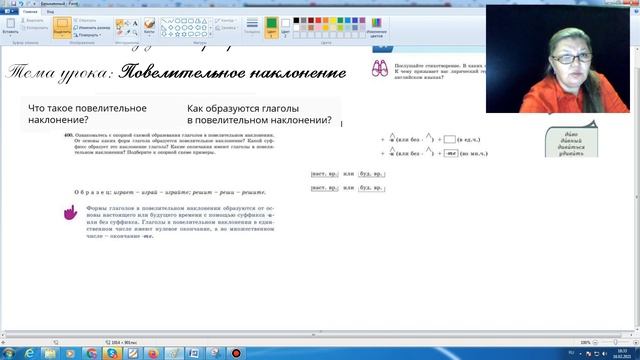640x360 pixels.
Task: Click the Crop (Обрезать) command
Action: pos(85,20)
